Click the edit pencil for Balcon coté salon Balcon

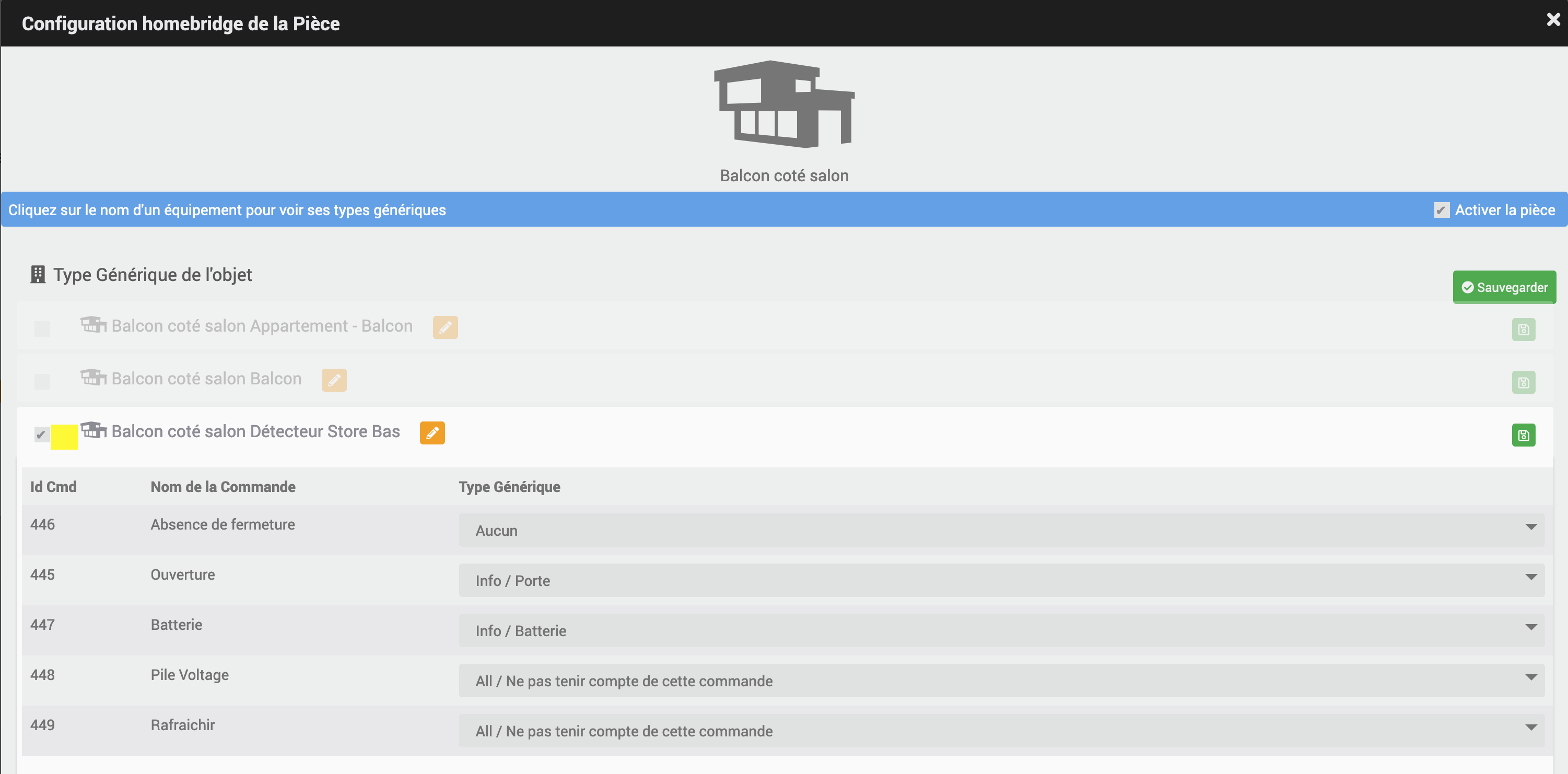(334, 380)
